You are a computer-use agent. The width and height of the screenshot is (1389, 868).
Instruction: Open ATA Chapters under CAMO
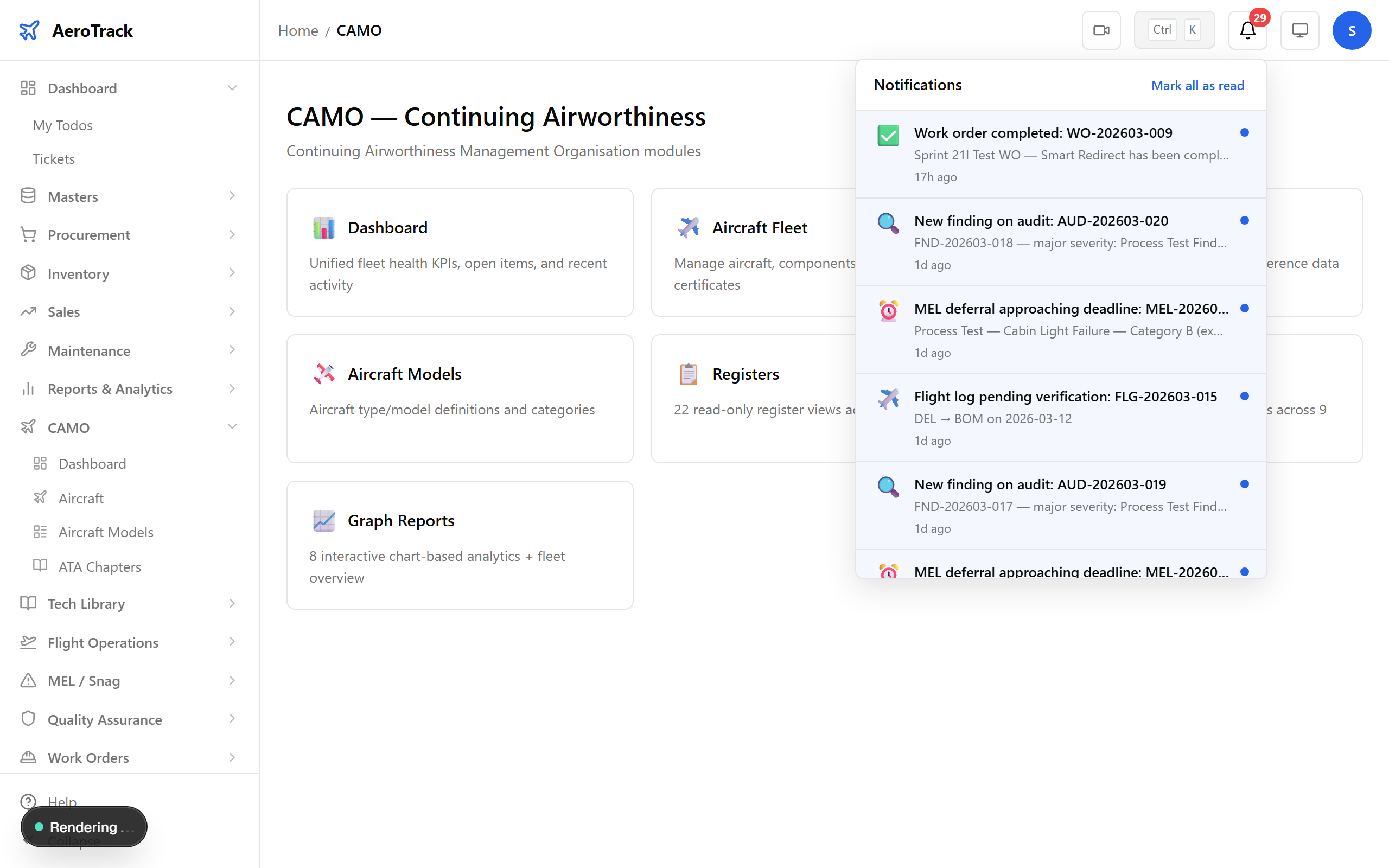tap(100, 566)
